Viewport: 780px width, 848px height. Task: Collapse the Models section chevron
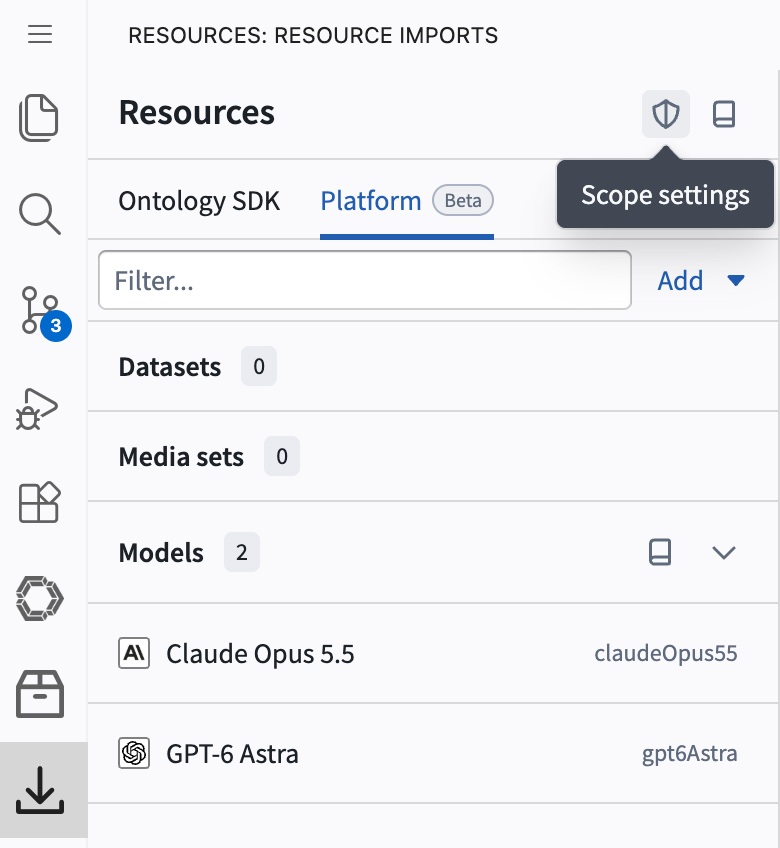pos(724,553)
